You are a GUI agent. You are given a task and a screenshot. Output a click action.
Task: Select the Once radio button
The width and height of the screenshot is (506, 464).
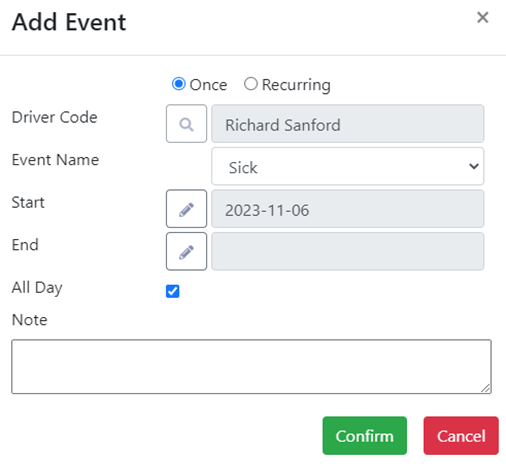tap(179, 84)
